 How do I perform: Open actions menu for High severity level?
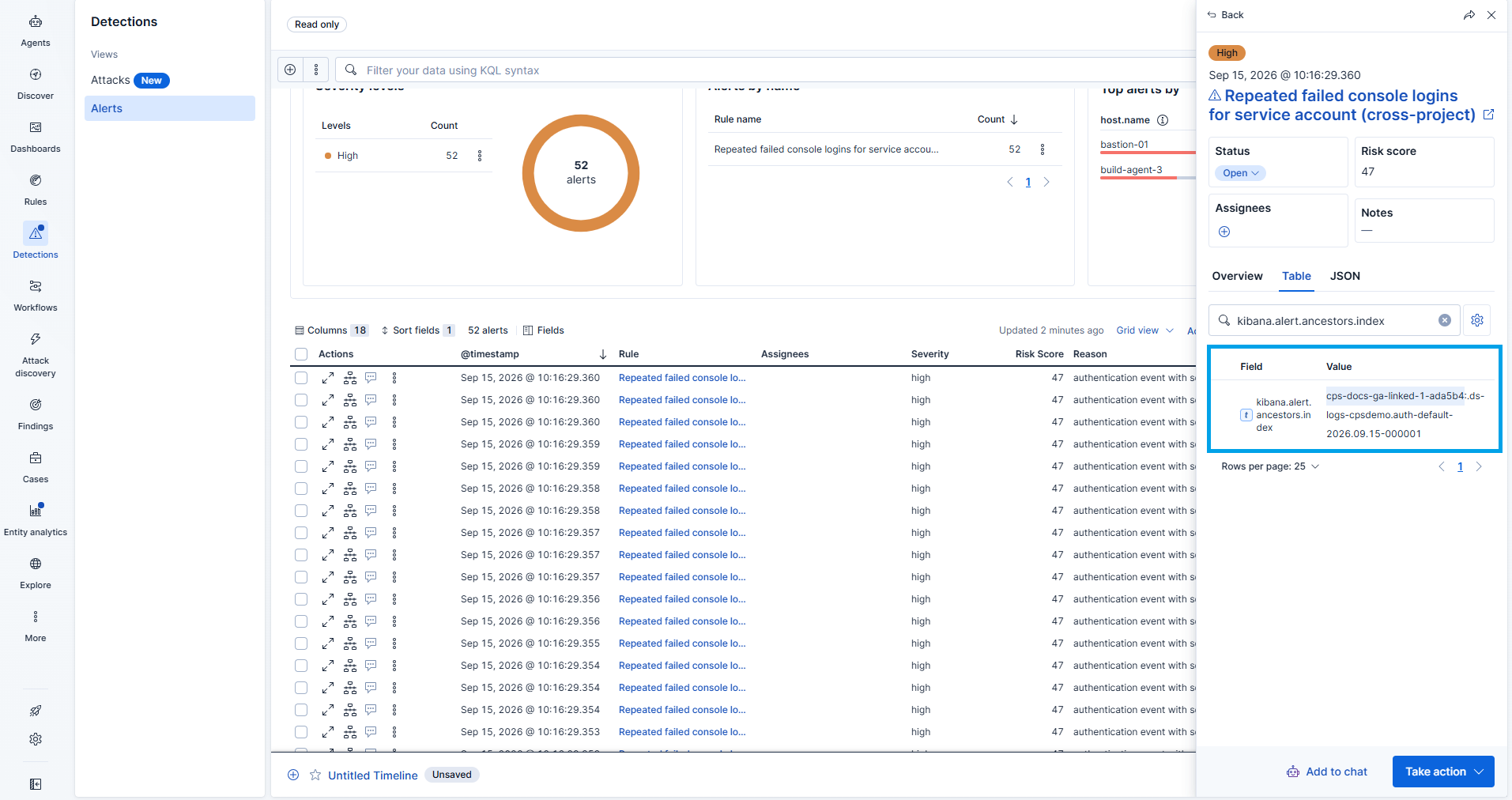[480, 156]
